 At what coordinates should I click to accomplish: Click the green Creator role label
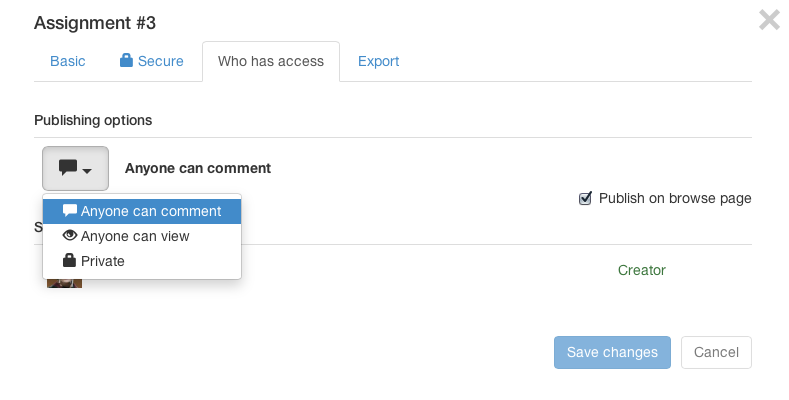(642, 270)
